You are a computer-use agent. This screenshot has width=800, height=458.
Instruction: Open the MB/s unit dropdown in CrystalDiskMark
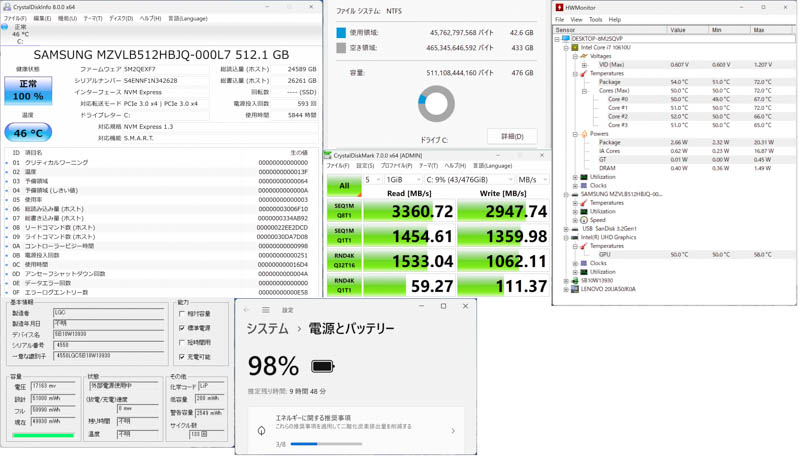coord(532,180)
